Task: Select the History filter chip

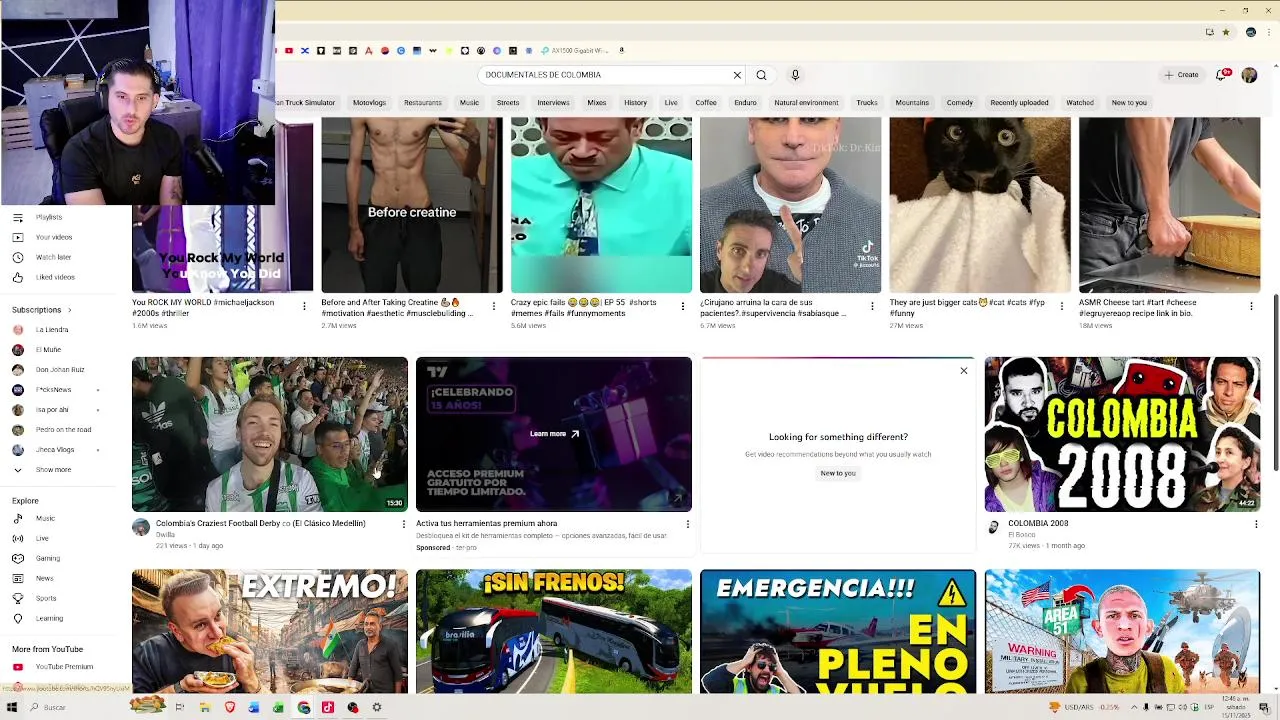Action: point(635,102)
